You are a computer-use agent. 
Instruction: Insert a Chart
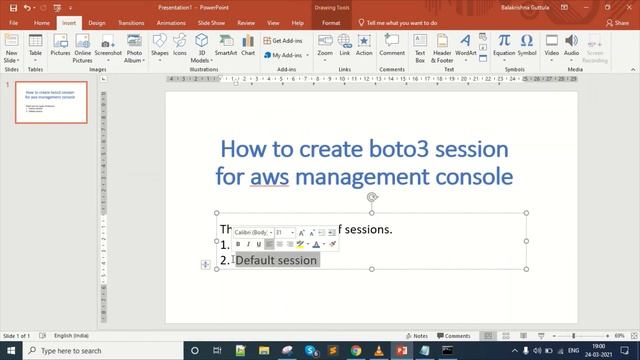(248, 45)
